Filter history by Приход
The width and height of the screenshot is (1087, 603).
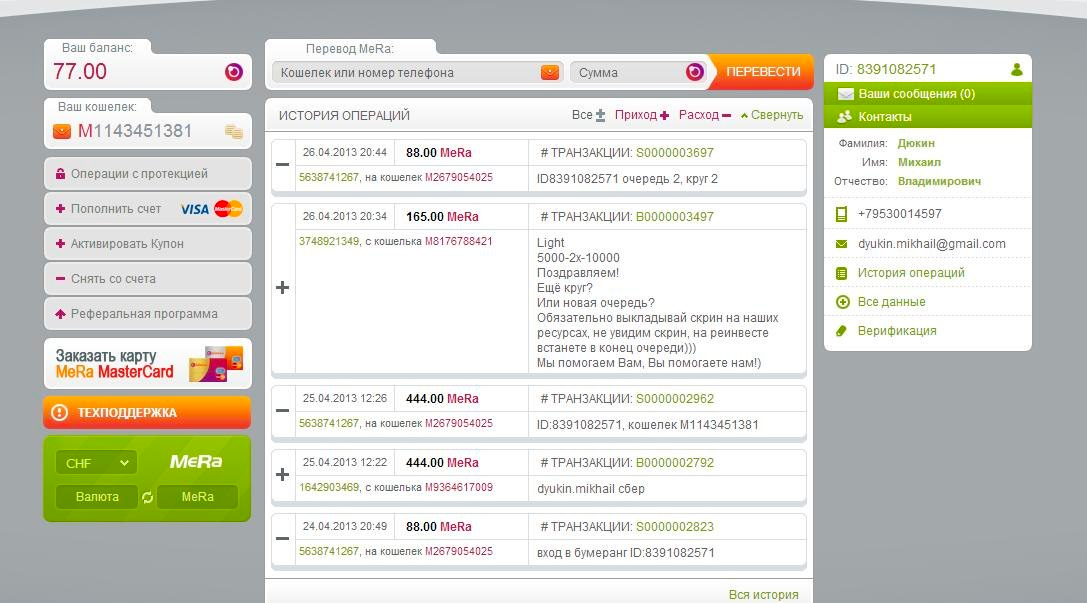(642, 115)
